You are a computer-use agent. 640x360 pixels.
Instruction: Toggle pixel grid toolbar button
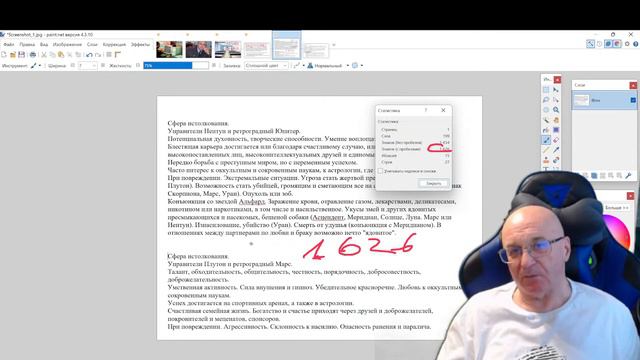109,55
